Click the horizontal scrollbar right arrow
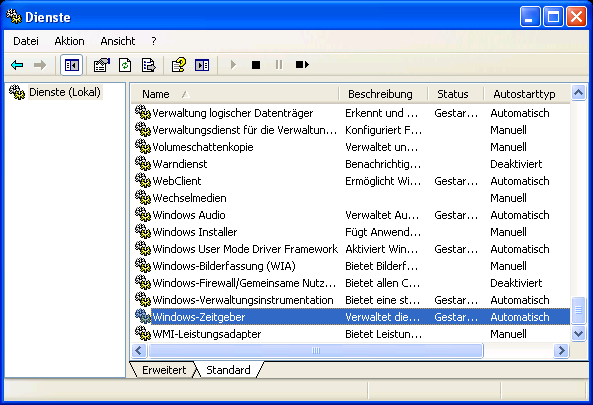The width and height of the screenshot is (593, 405). coord(561,351)
